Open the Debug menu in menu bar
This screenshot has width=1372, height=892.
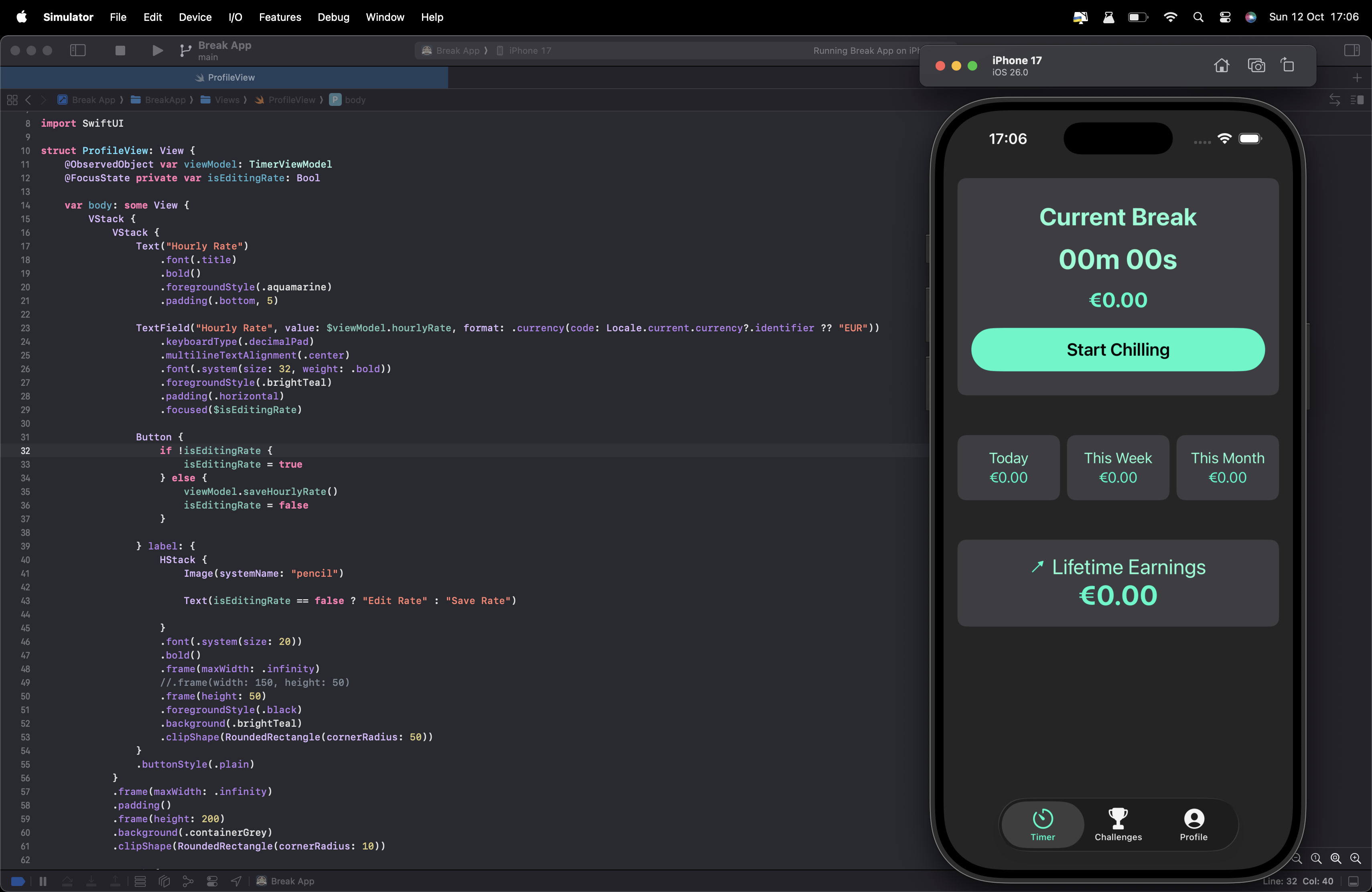[x=333, y=17]
